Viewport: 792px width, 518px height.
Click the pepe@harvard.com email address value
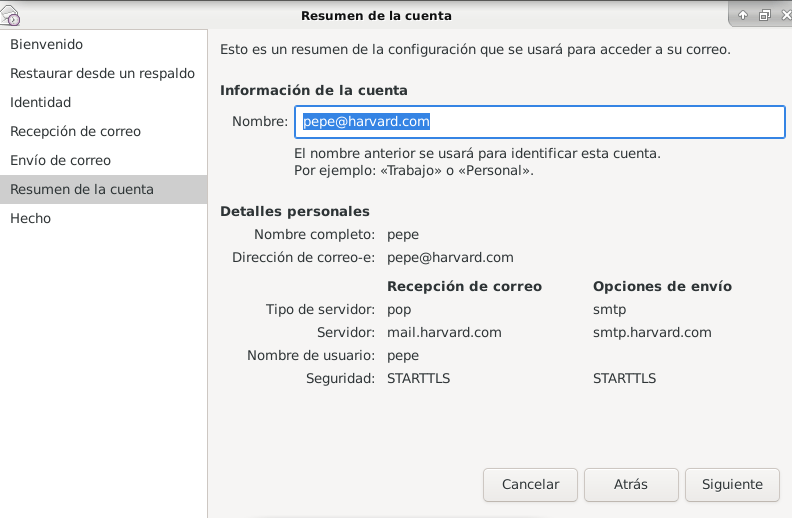click(450, 258)
